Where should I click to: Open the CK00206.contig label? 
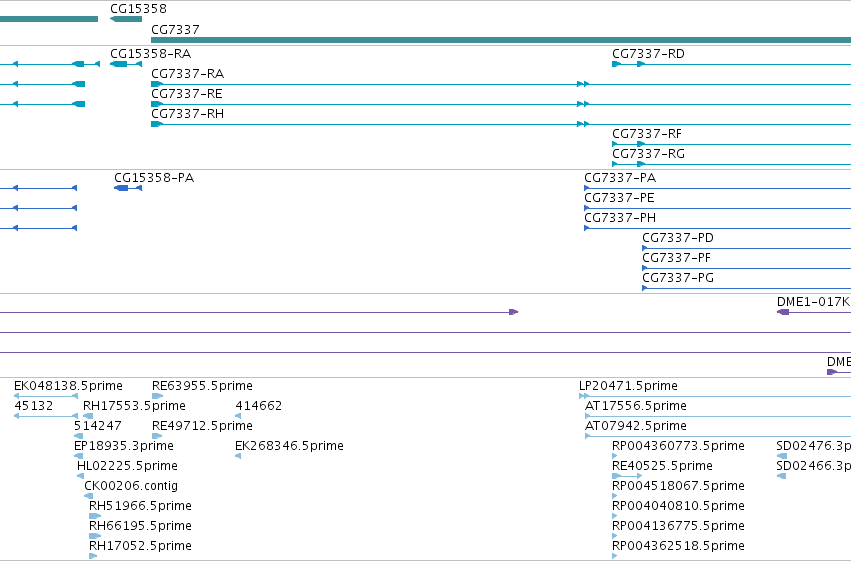(x=131, y=486)
